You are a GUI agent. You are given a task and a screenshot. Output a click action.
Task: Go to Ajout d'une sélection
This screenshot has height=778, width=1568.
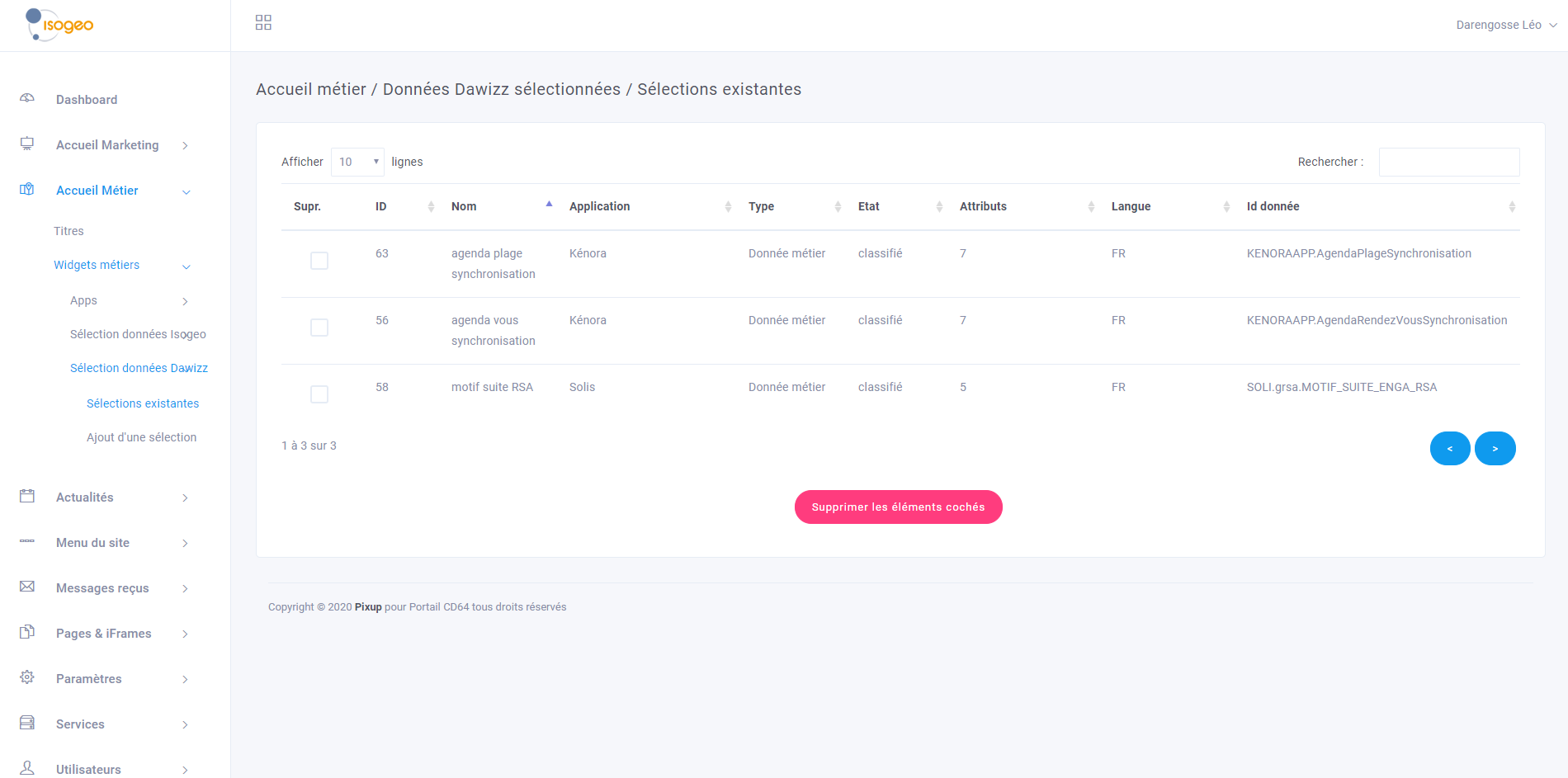pos(141,437)
